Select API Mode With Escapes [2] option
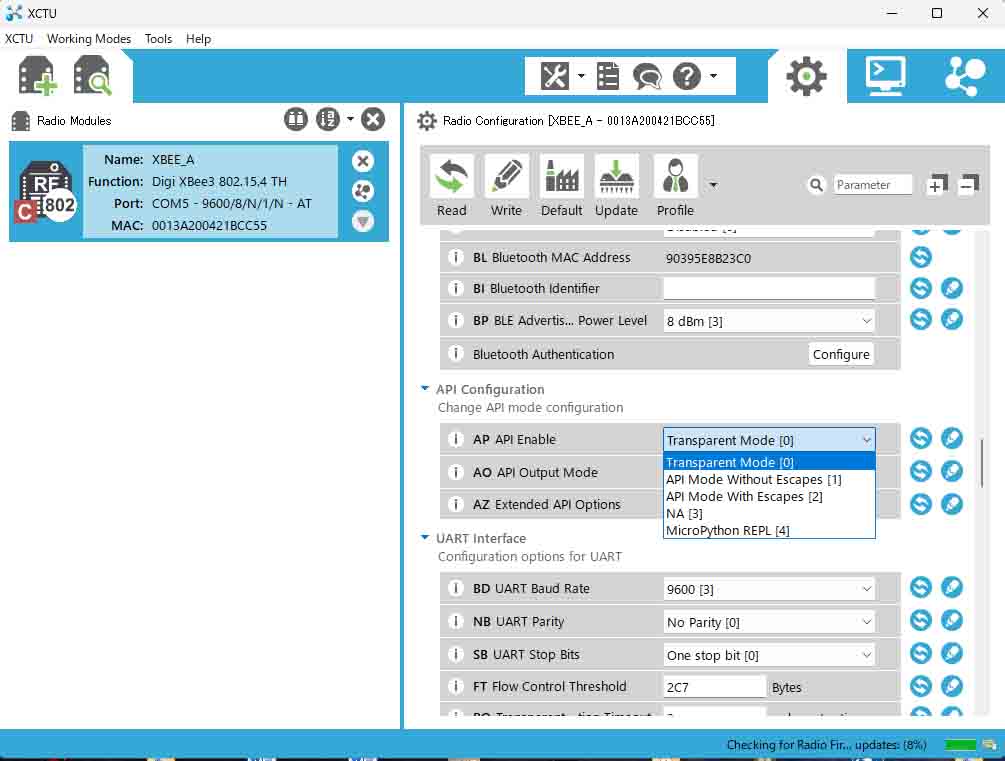 (769, 496)
